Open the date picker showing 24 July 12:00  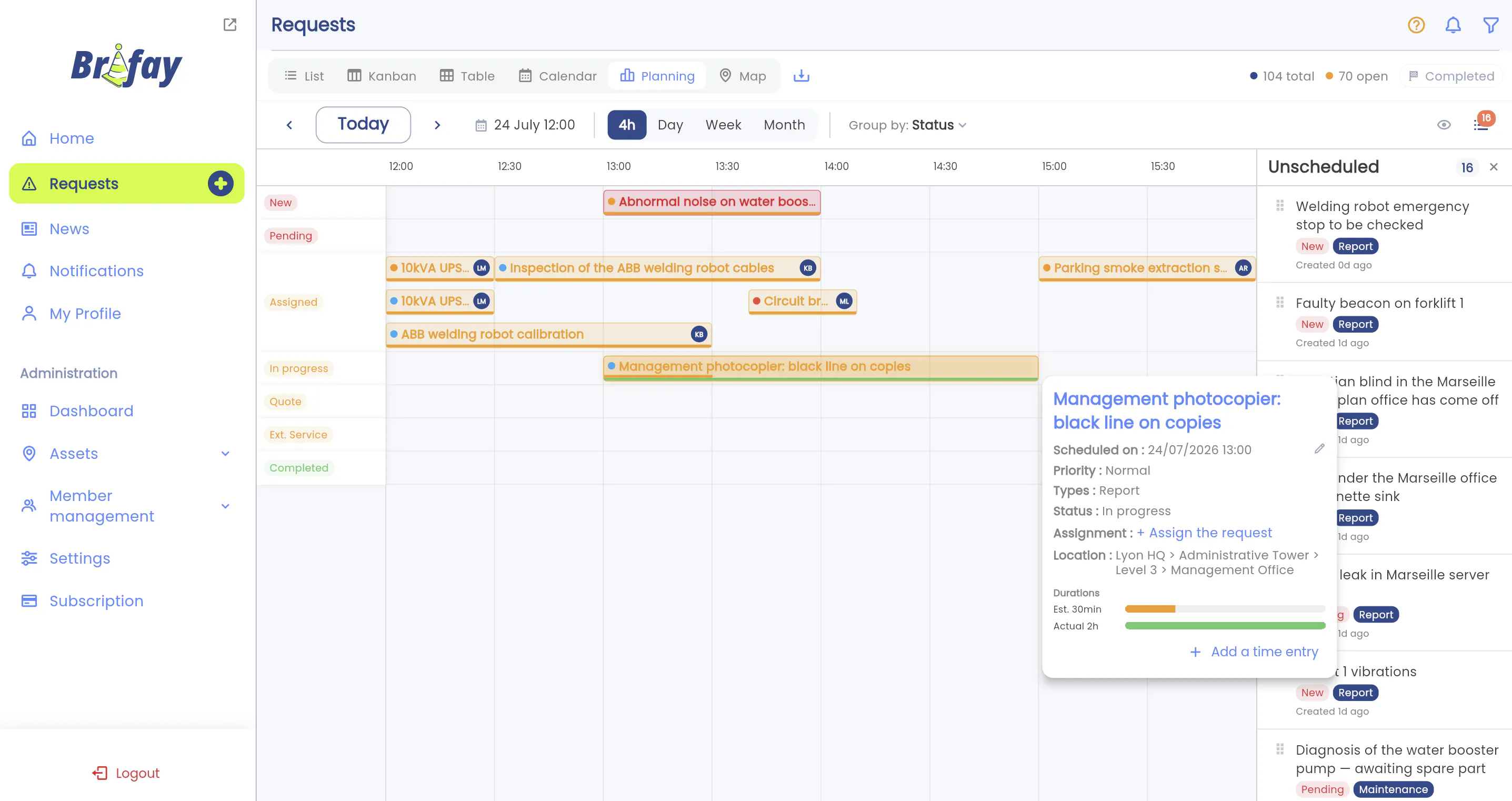click(x=525, y=125)
